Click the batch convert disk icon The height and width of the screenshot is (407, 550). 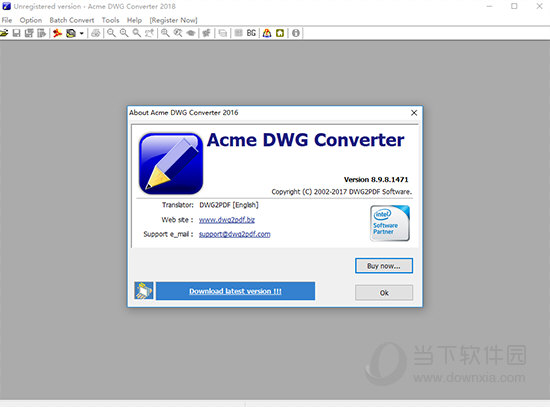pyautogui.click(x=71, y=33)
